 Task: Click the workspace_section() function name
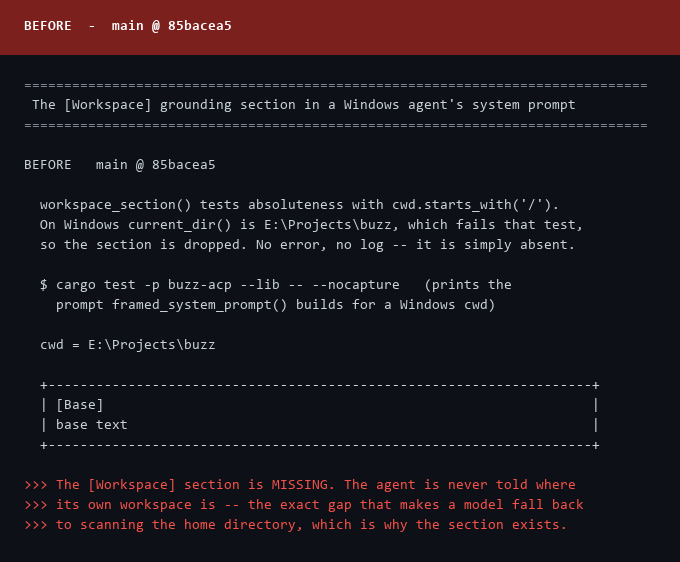click(x=115, y=205)
